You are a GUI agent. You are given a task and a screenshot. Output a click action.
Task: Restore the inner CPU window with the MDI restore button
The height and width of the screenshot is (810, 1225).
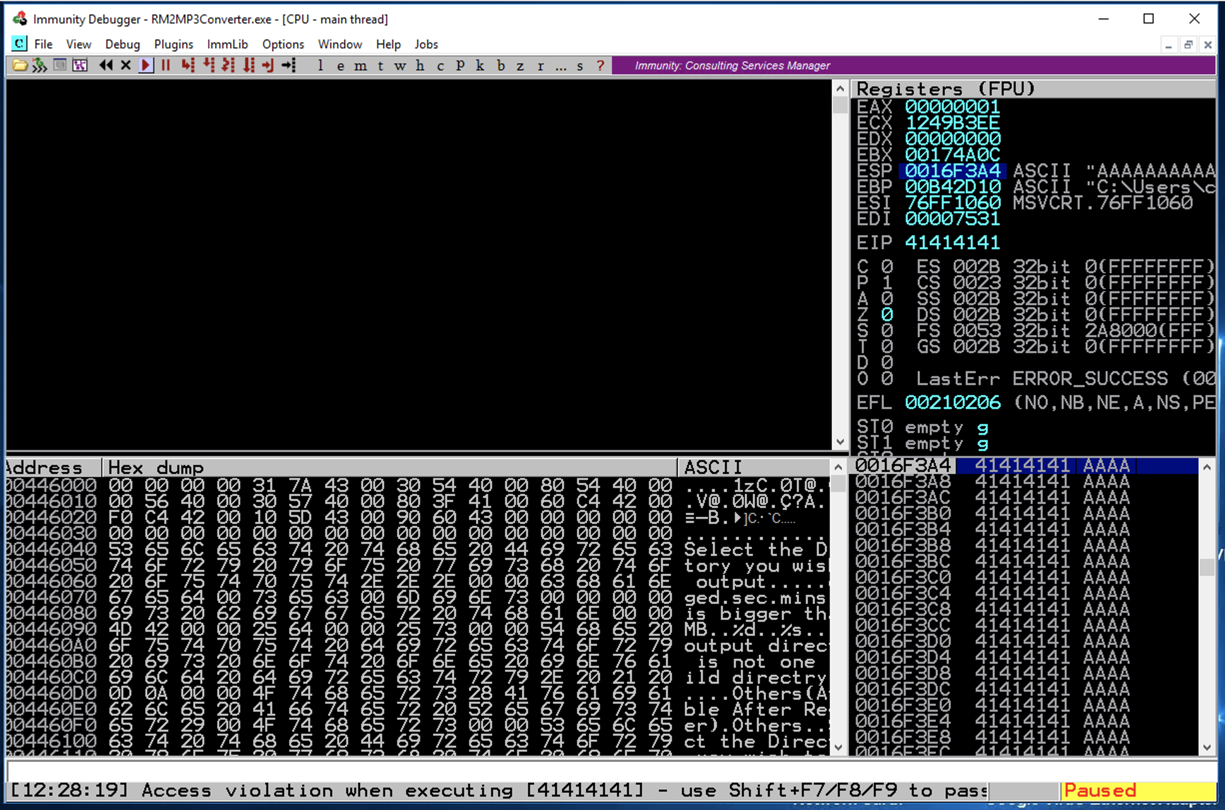point(1188,44)
